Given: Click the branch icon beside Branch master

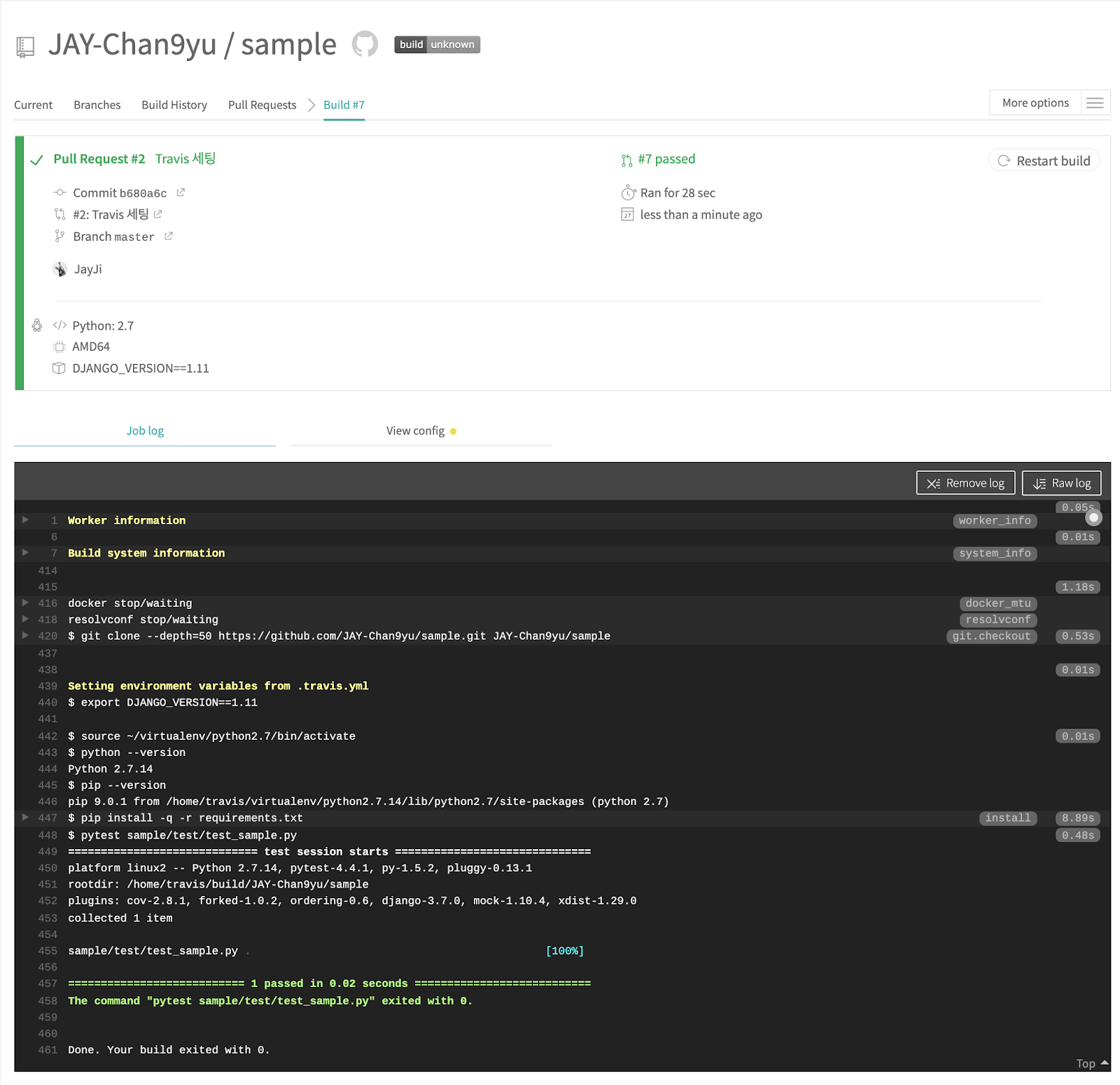Looking at the screenshot, I should tap(59, 237).
